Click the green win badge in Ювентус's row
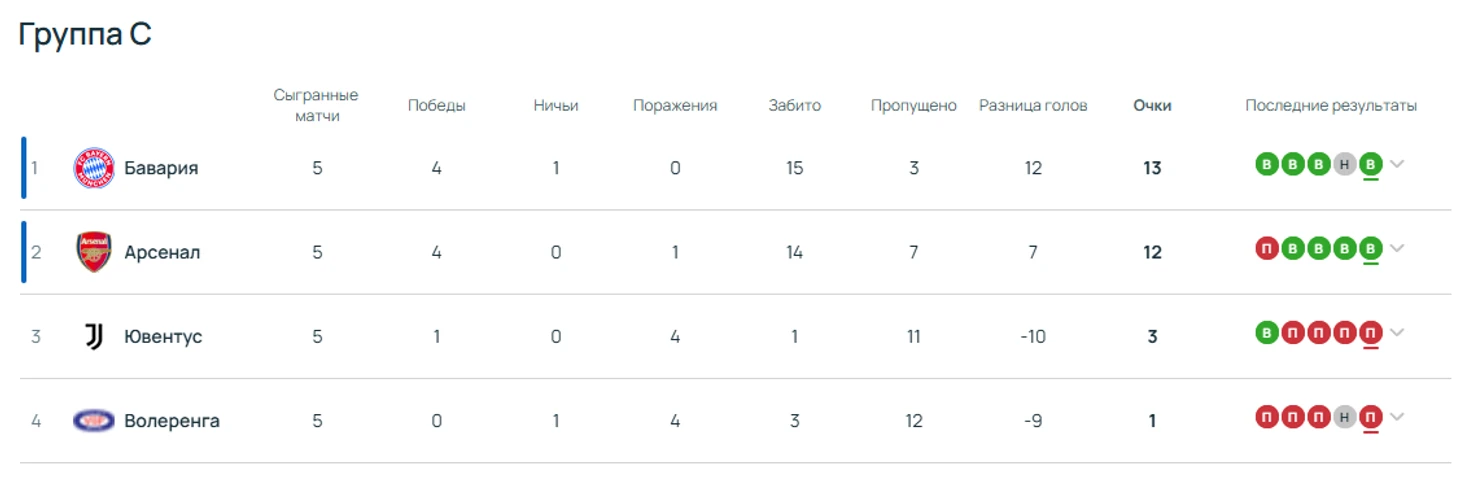This screenshot has height=482, width=1460. pos(1267,332)
